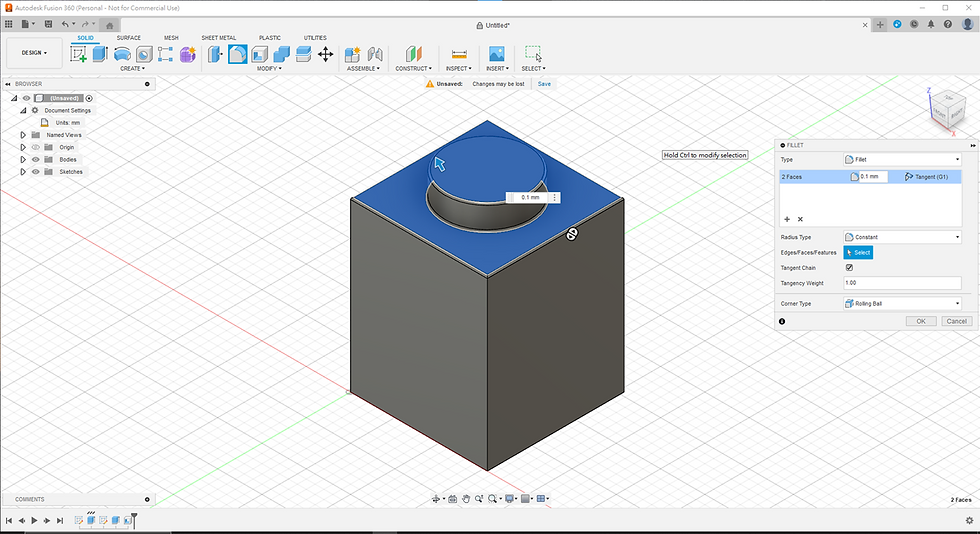
Task: Select the Offset Plane construct icon
Action: point(414,54)
